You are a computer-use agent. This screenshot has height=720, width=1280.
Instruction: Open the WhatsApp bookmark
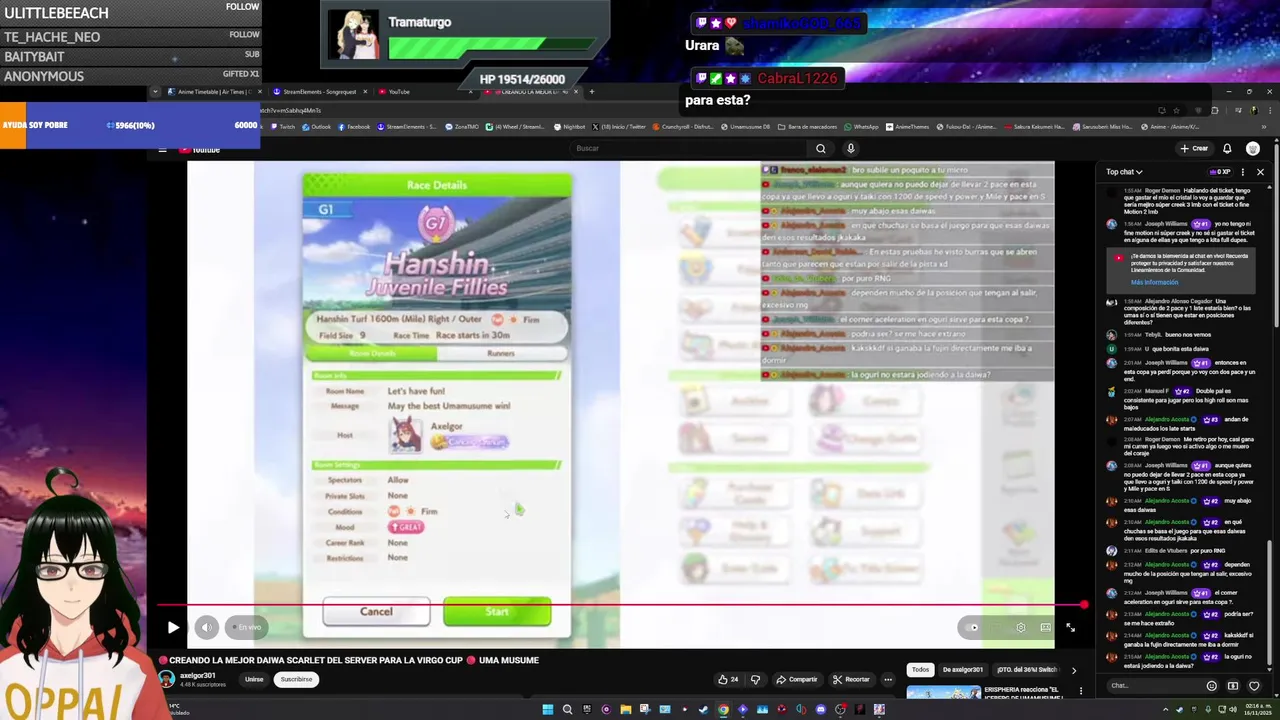861,127
